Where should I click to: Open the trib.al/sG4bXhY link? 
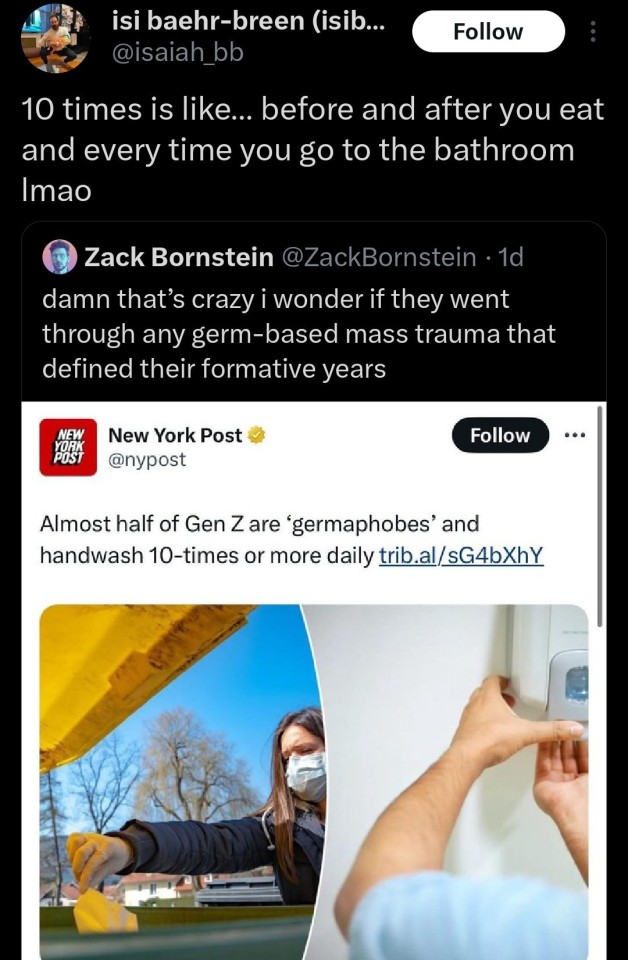click(462, 554)
